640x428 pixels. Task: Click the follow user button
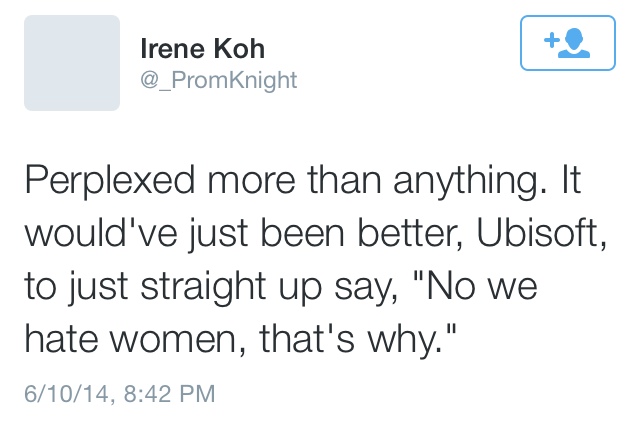coord(566,43)
